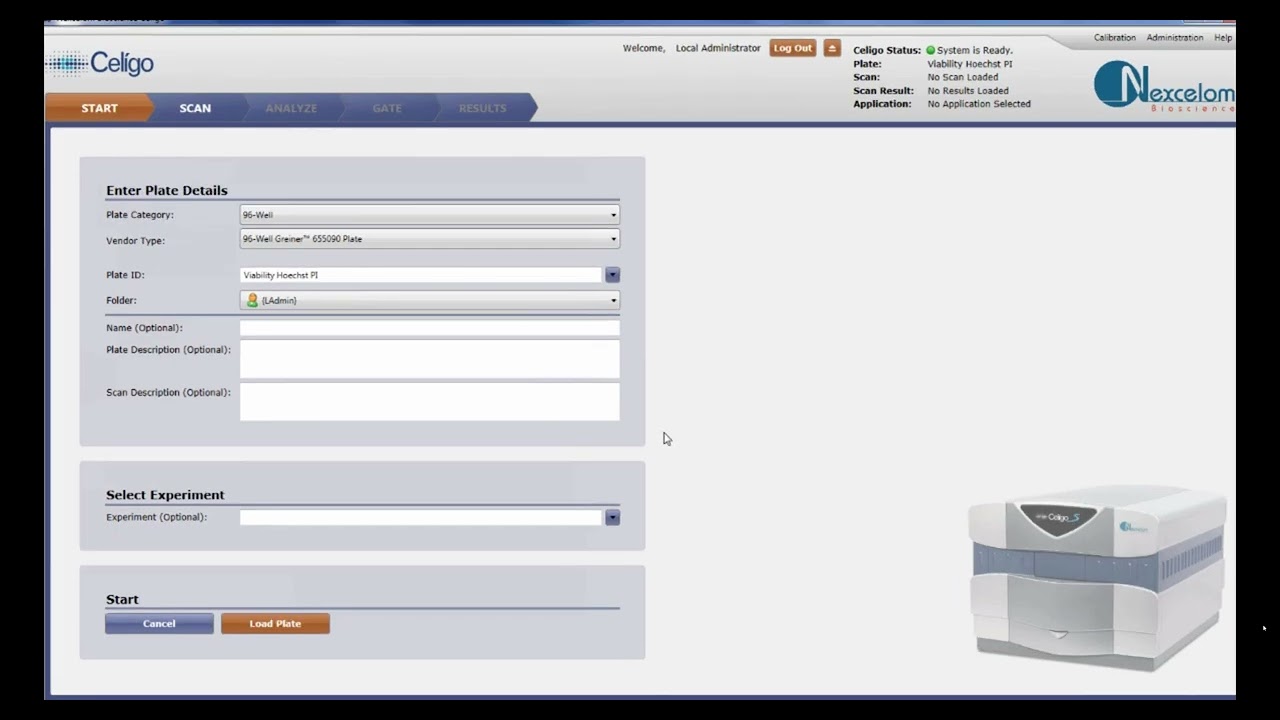
Task: Click the Log Out button
Action: pos(793,48)
